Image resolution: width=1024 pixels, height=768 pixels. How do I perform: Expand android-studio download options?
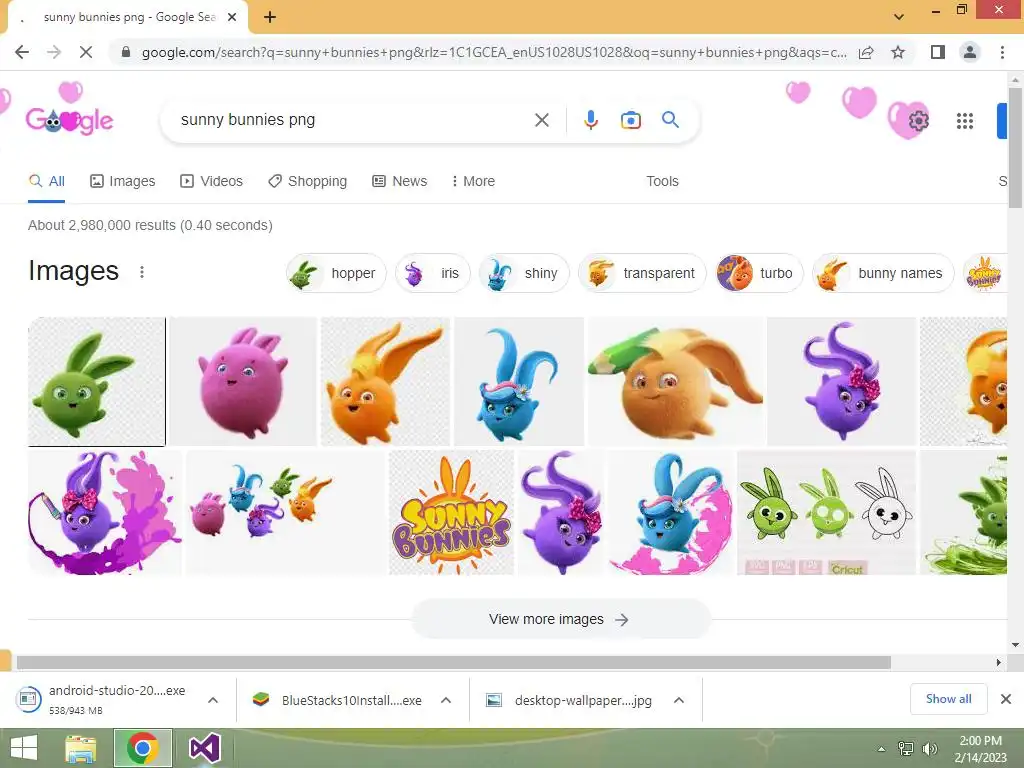pos(213,700)
